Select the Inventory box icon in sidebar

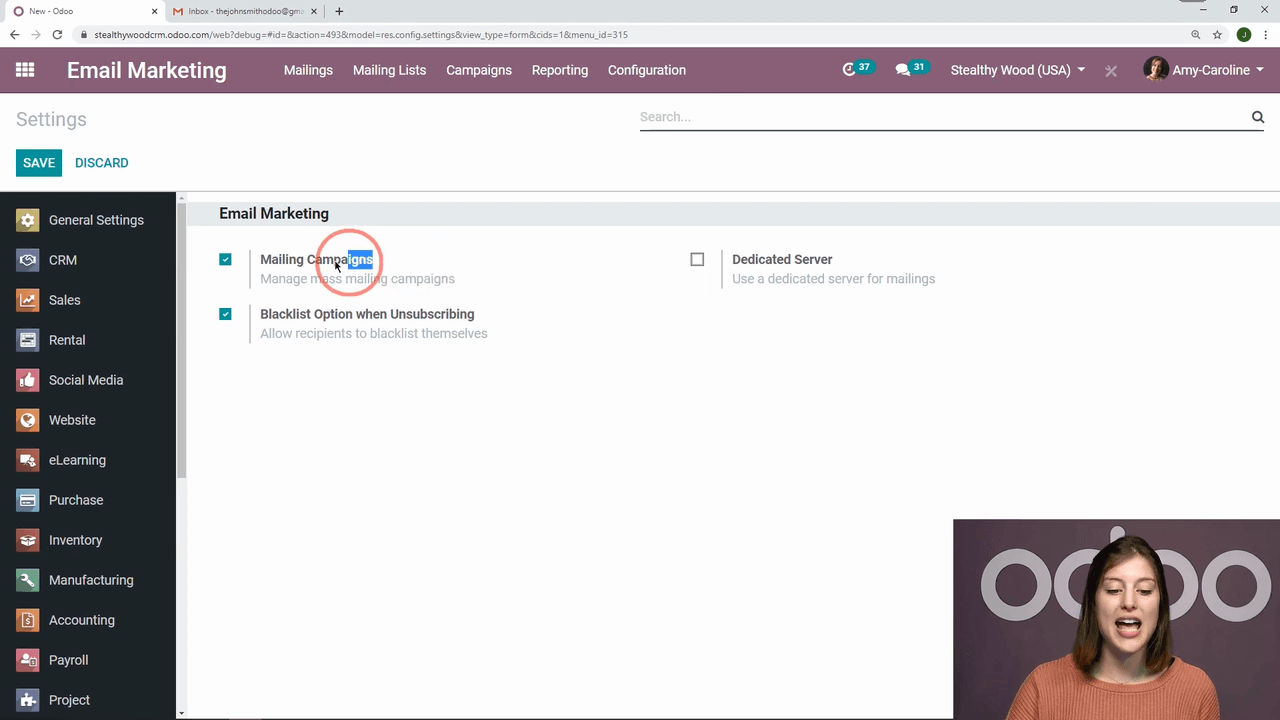28,540
